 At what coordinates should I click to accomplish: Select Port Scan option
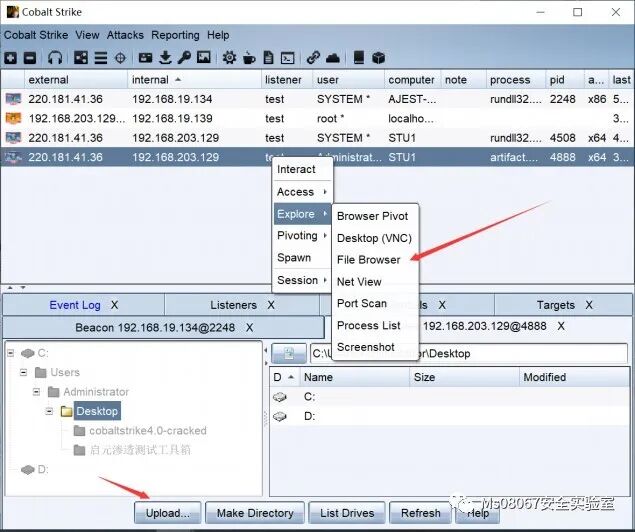375,304
